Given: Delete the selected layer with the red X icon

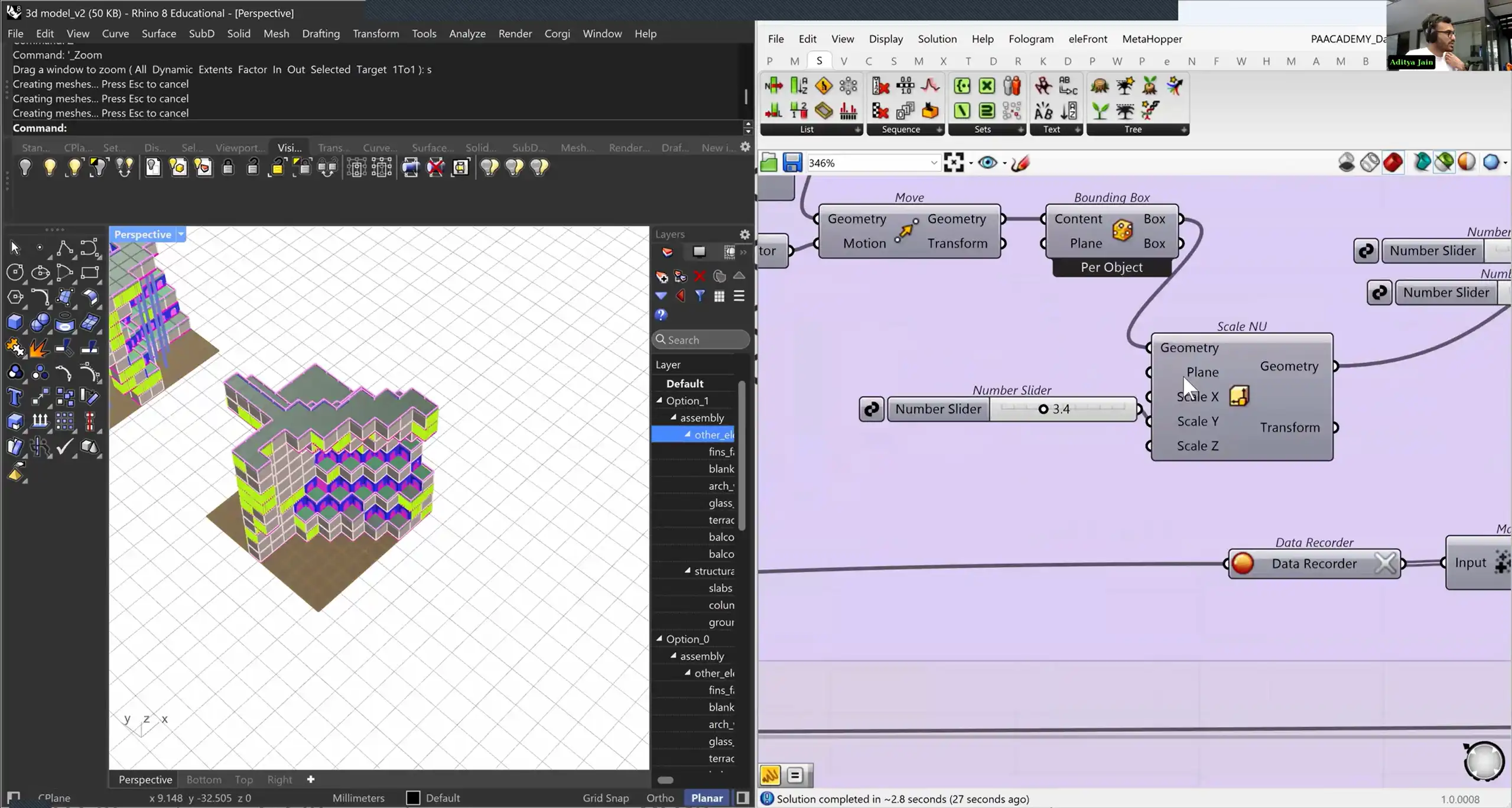Looking at the screenshot, I should [700, 277].
